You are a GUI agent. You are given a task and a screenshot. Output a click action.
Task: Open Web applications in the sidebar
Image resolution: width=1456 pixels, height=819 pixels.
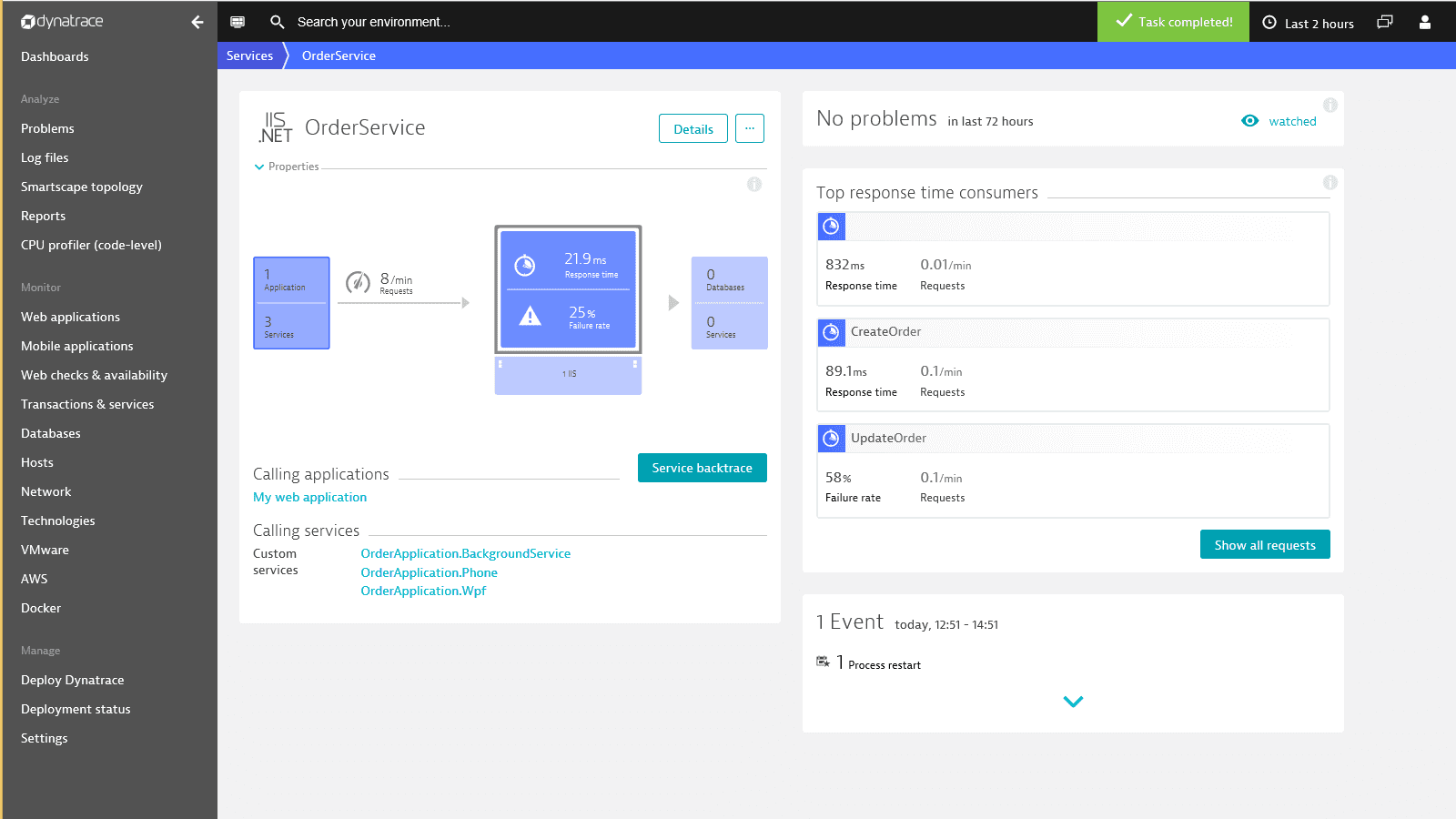tap(70, 317)
